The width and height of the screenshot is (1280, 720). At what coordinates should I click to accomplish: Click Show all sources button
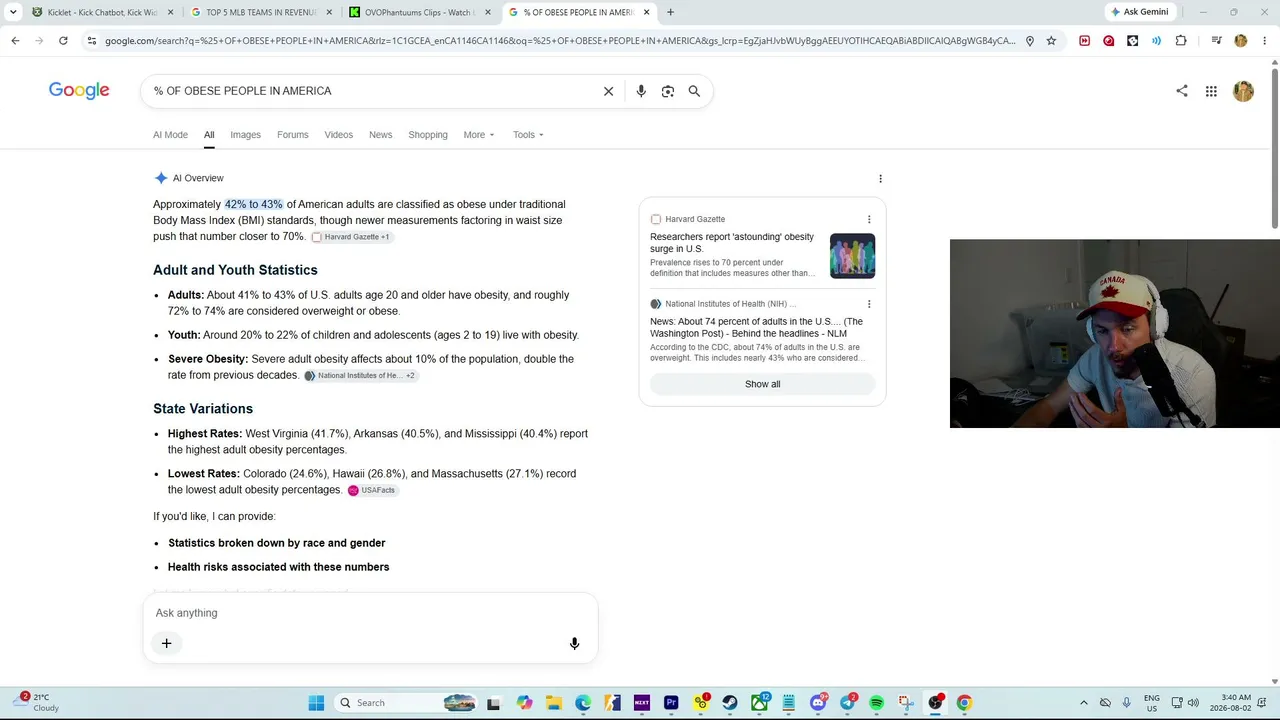(763, 384)
